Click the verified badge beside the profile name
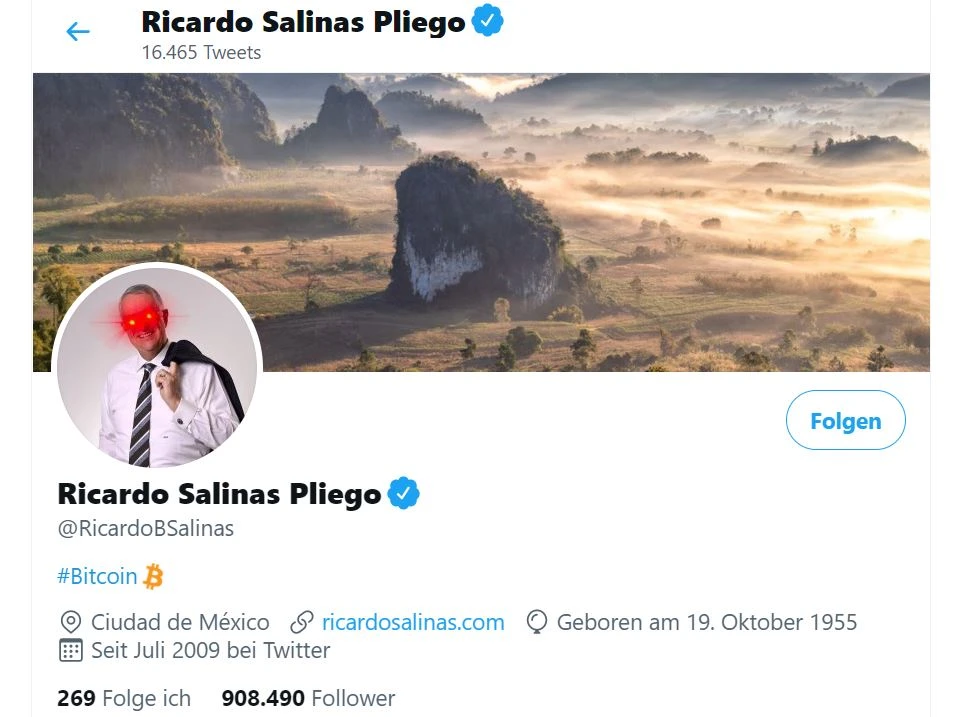Screen dimensions: 973x717 coord(403,493)
